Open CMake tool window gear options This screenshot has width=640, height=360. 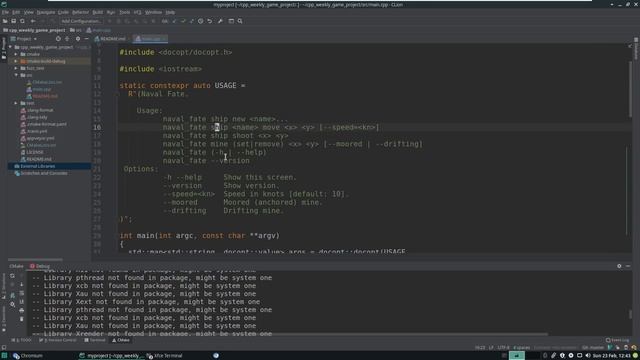[619, 266]
